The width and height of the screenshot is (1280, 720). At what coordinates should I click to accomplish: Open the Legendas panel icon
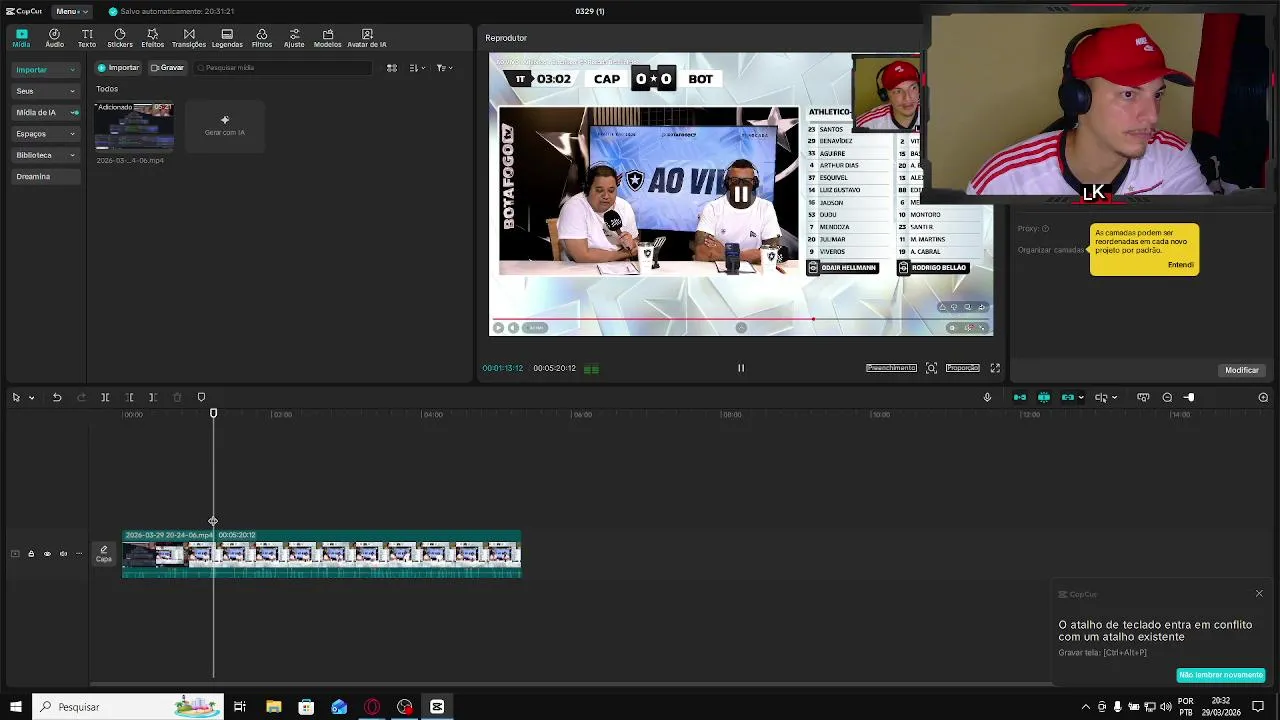pos(227,38)
